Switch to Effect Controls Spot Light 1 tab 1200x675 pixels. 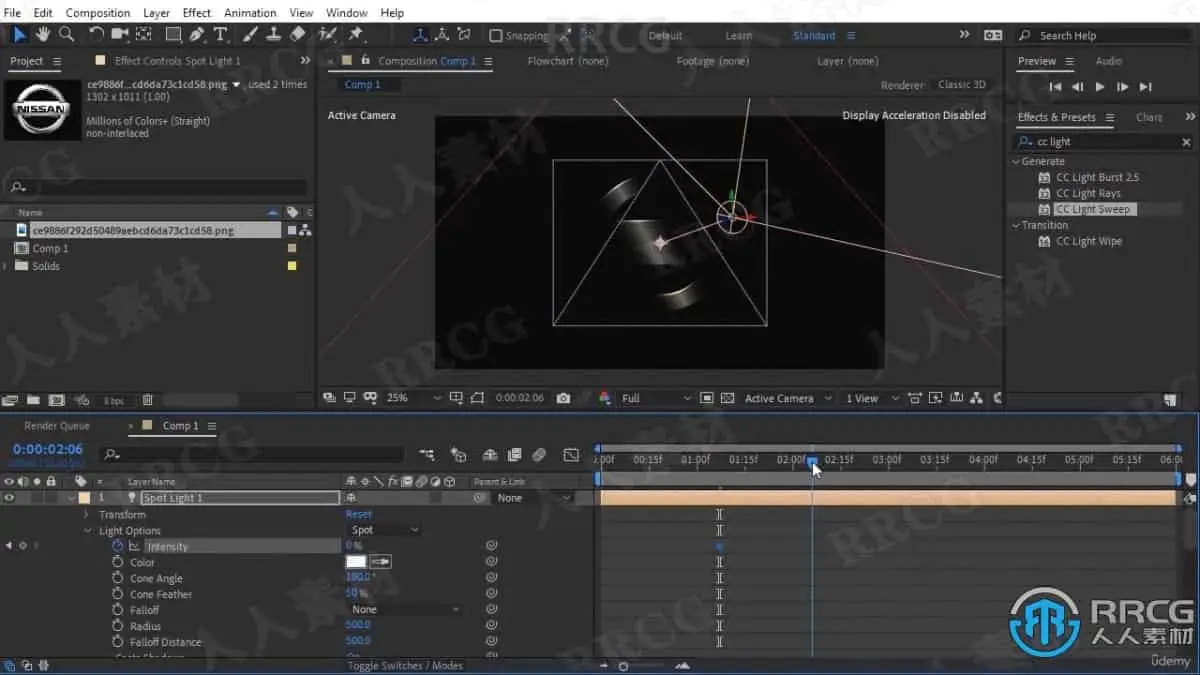click(x=177, y=61)
